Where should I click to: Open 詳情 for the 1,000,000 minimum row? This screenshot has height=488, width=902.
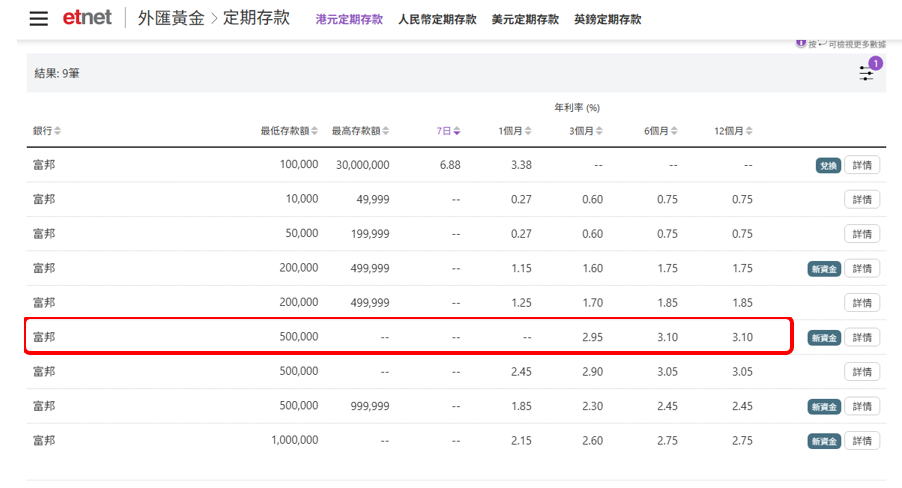click(x=862, y=441)
